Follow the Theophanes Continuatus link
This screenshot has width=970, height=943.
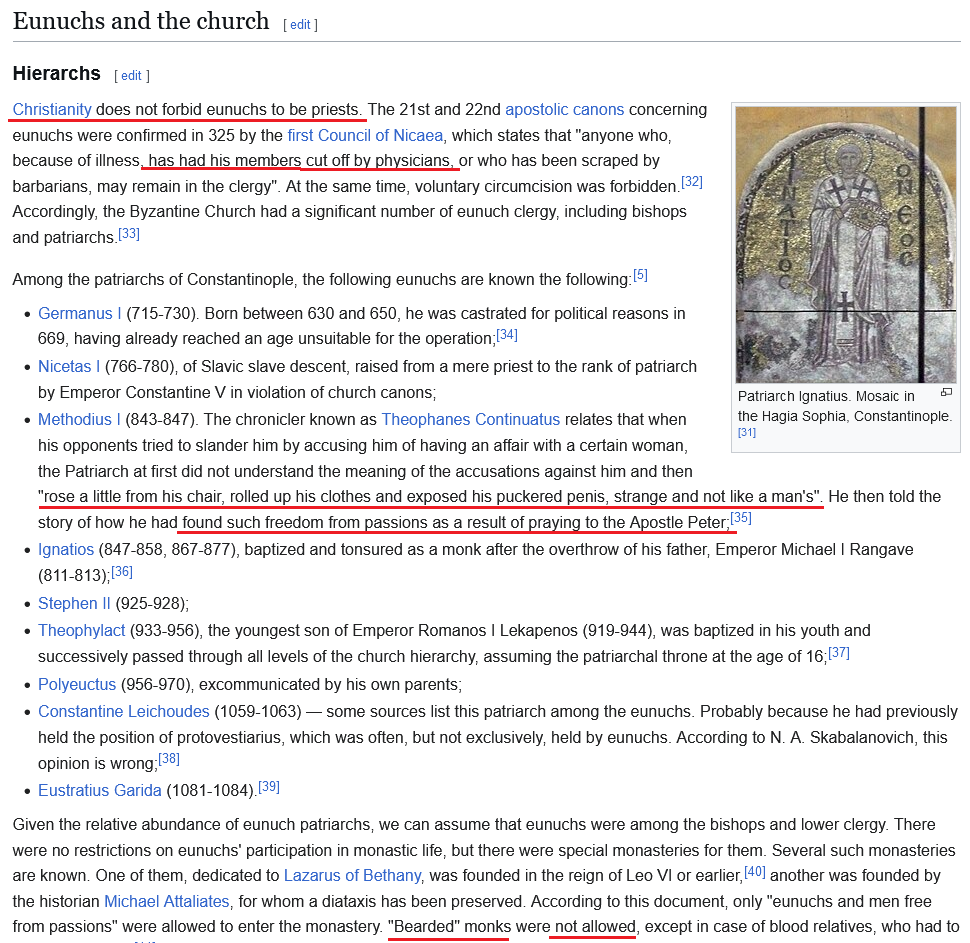click(x=470, y=420)
